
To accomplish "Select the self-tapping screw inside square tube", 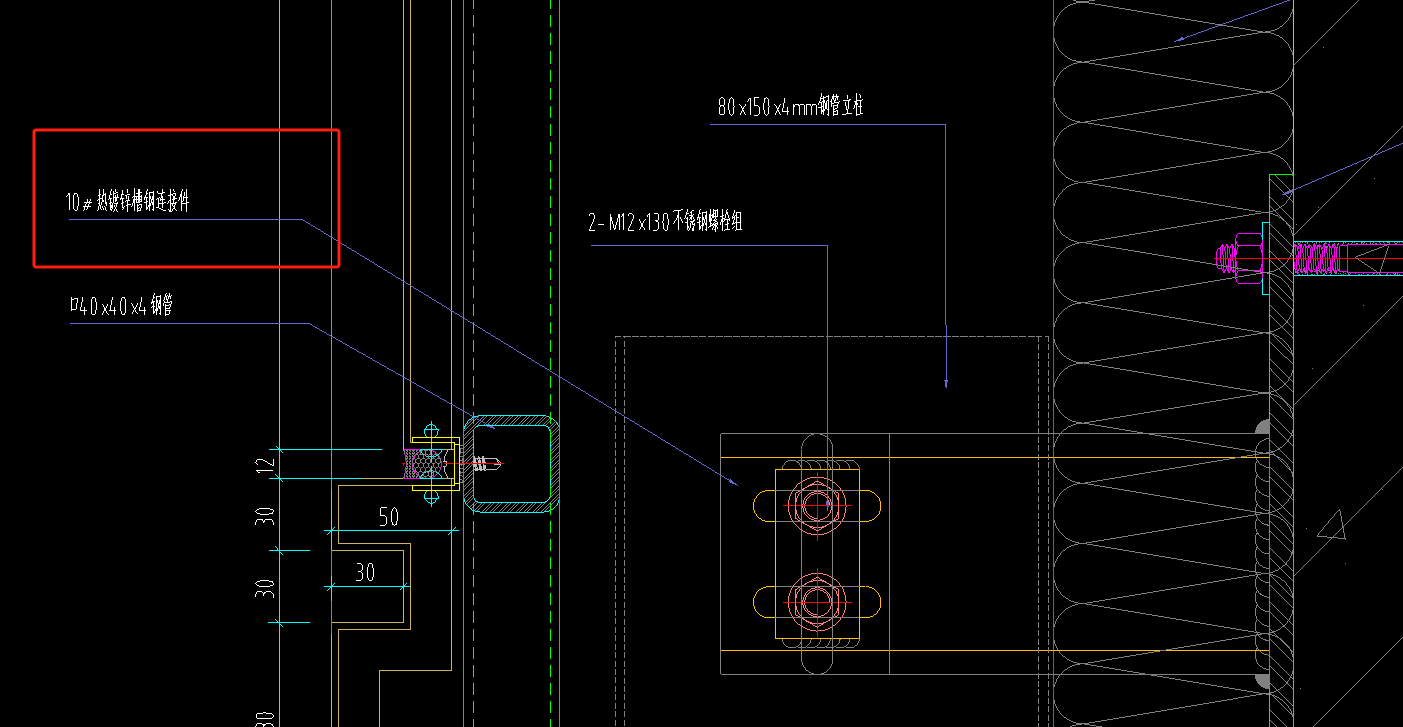I will pos(487,464).
